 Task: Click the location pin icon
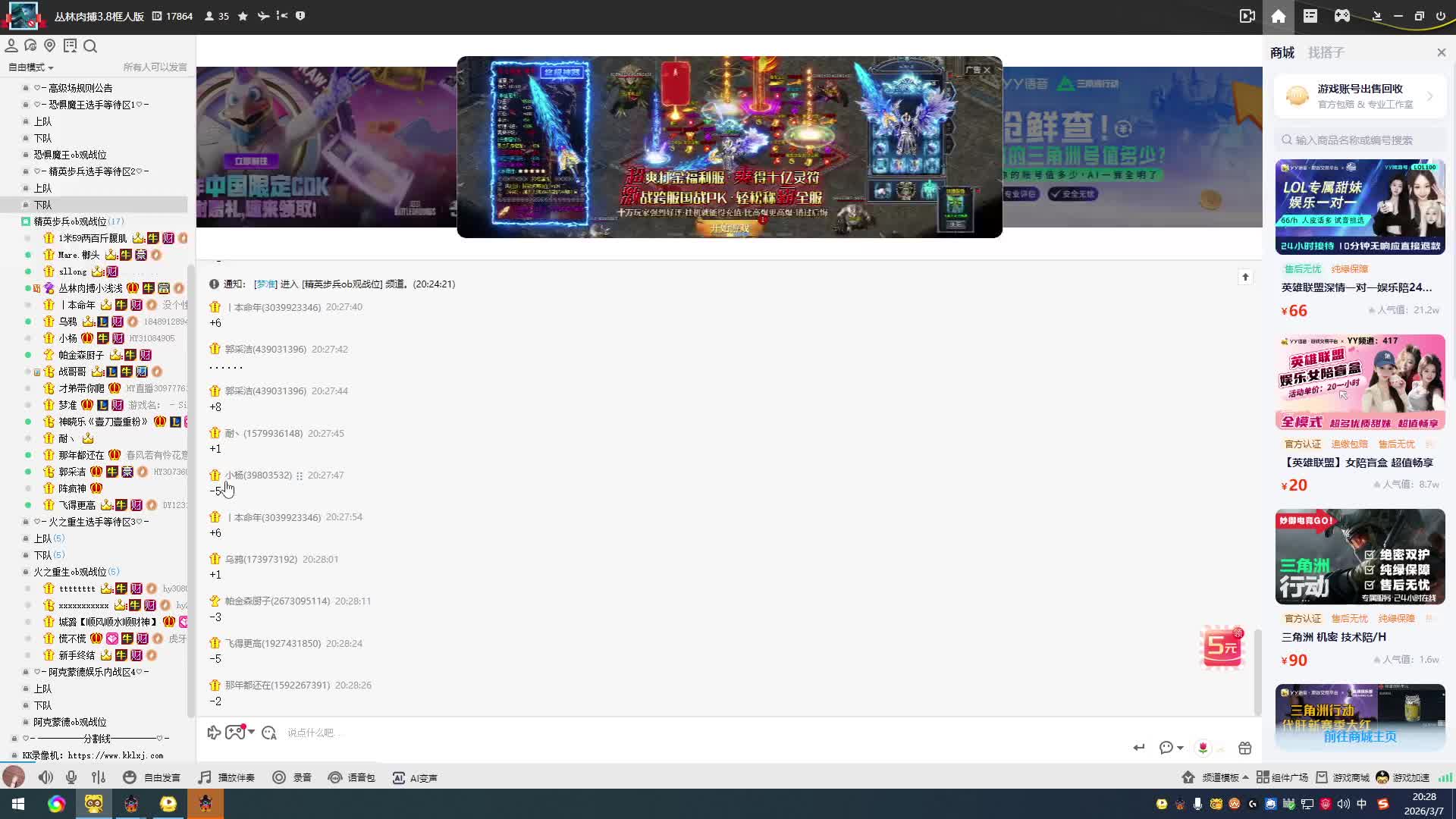point(50,46)
